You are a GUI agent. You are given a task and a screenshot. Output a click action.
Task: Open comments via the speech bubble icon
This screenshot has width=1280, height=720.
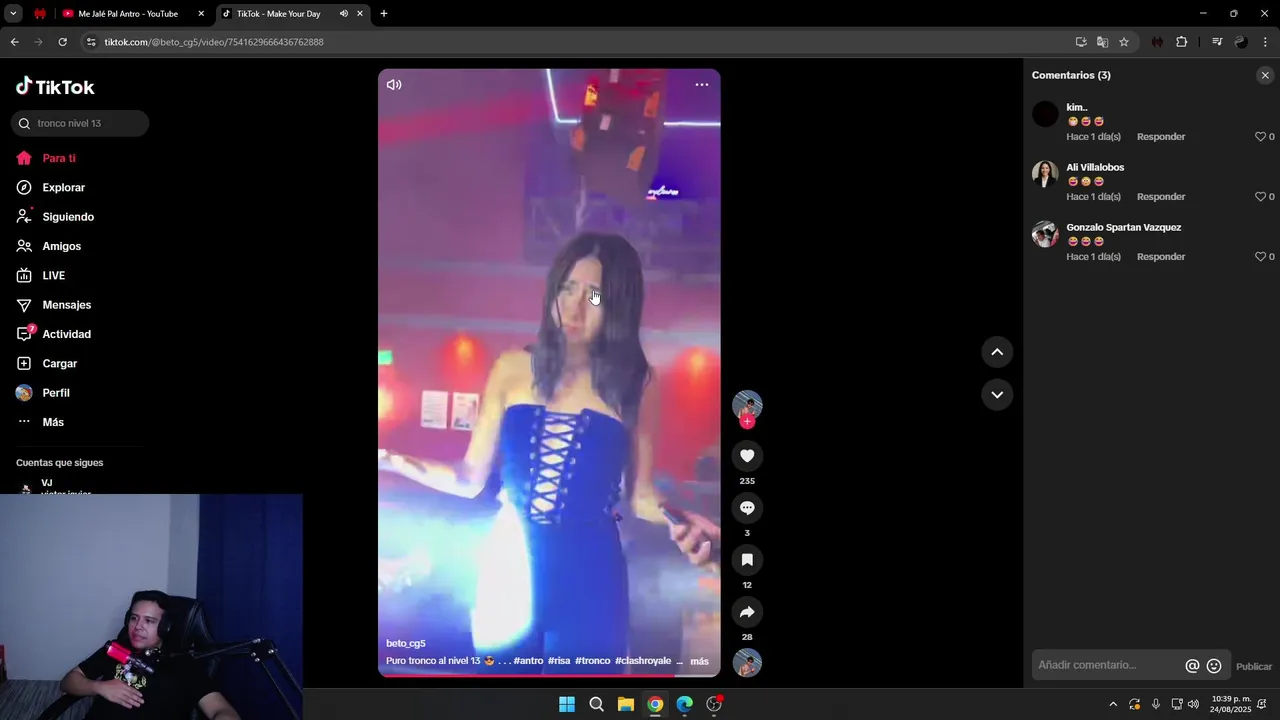click(x=747, y=508)
